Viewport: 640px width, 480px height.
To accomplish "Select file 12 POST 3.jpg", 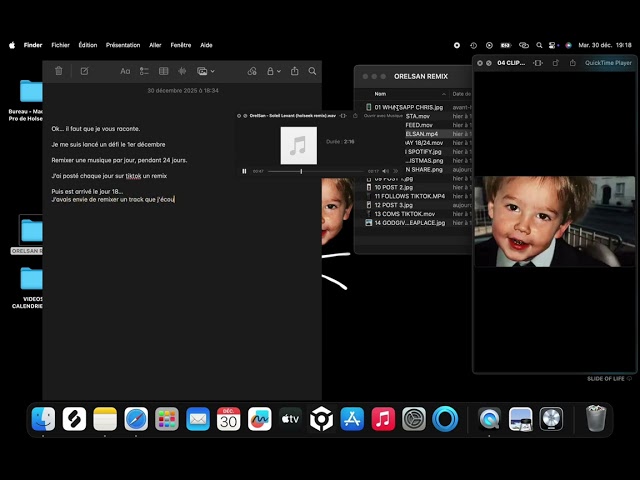I will (x=394, y=205).
